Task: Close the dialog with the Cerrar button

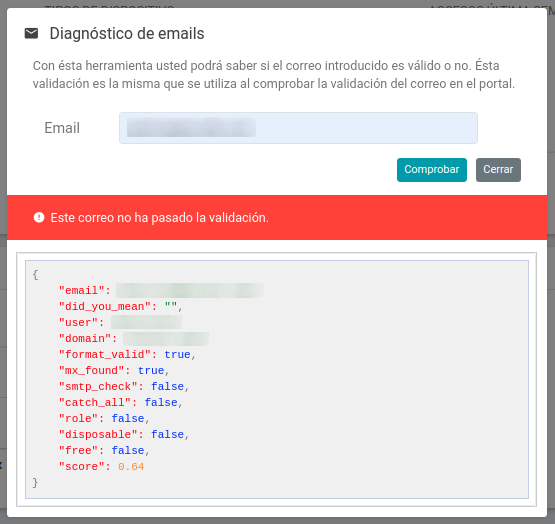Action: pos(498,170)
